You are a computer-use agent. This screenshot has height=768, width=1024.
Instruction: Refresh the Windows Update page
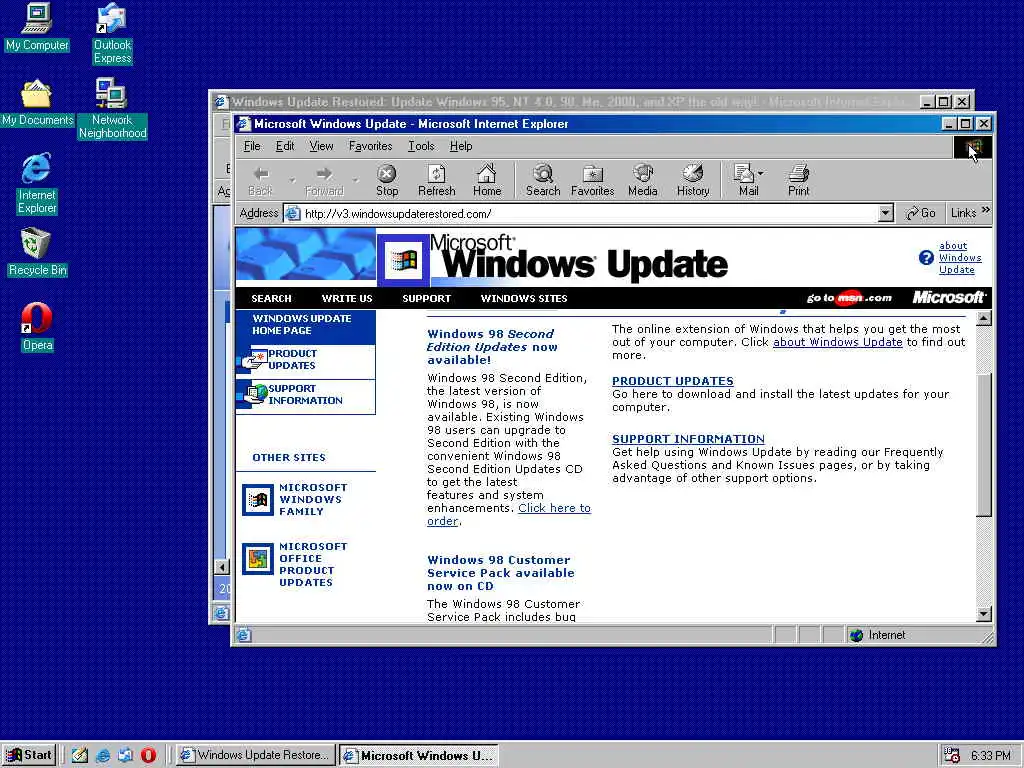click(436, 180)
